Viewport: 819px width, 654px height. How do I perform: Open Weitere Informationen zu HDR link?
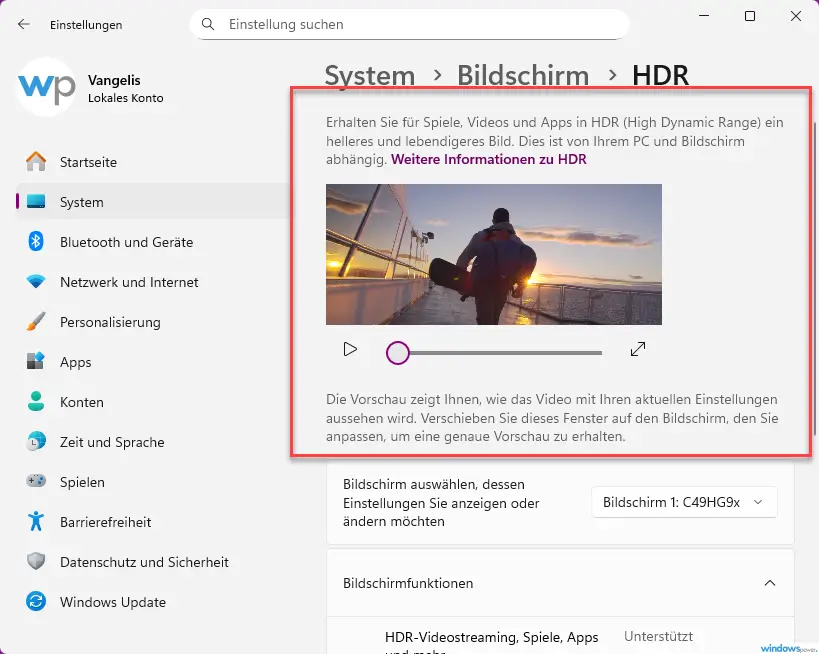pyautogui.click(x=488, y=159)
